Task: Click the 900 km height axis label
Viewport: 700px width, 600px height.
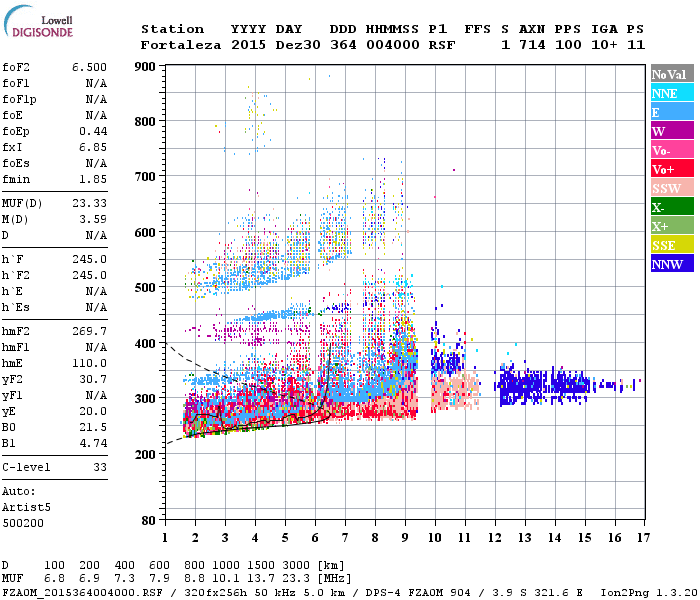Action: coord(145,67)
